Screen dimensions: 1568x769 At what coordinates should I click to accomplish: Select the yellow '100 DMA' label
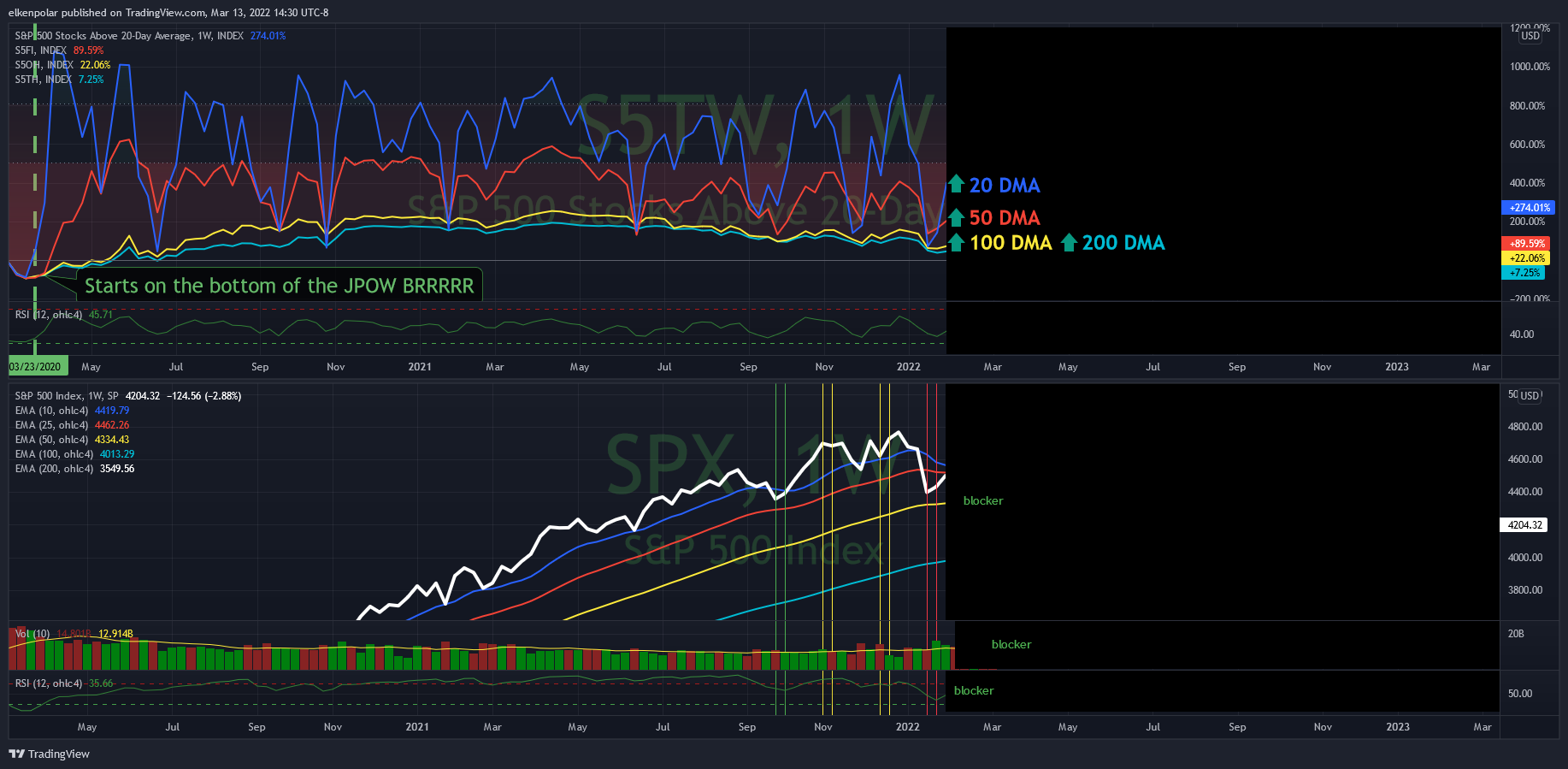(1011, 242)
